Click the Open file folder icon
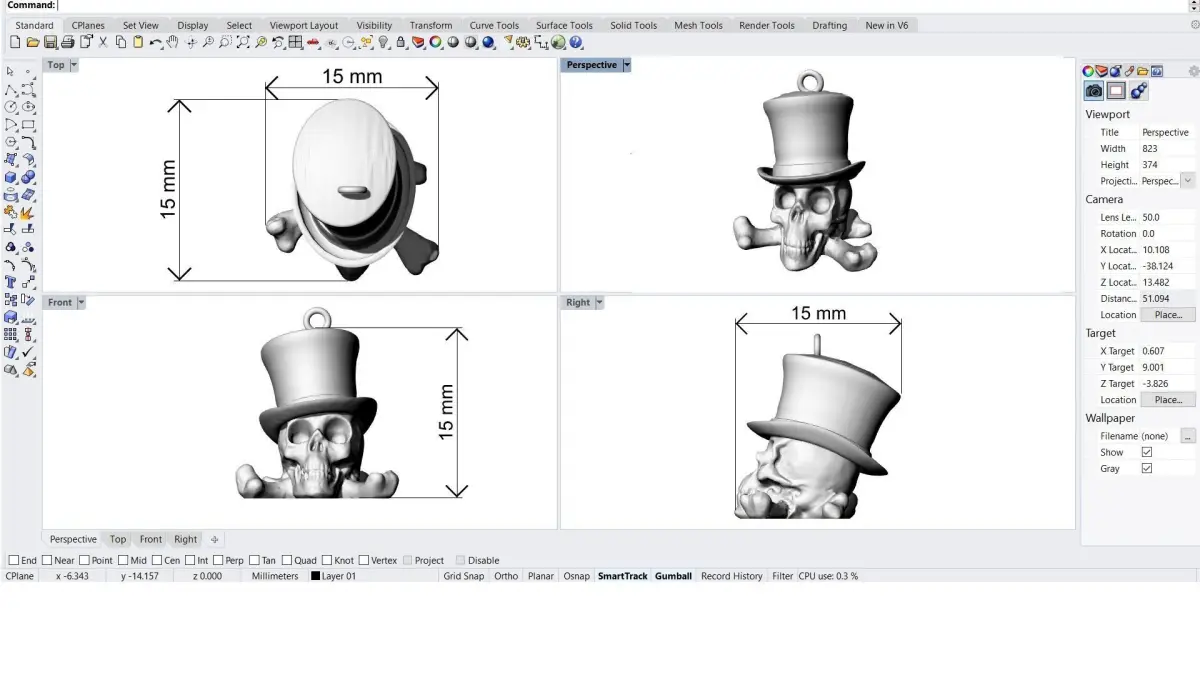1200x675 pixels. (x=32, y=42)
